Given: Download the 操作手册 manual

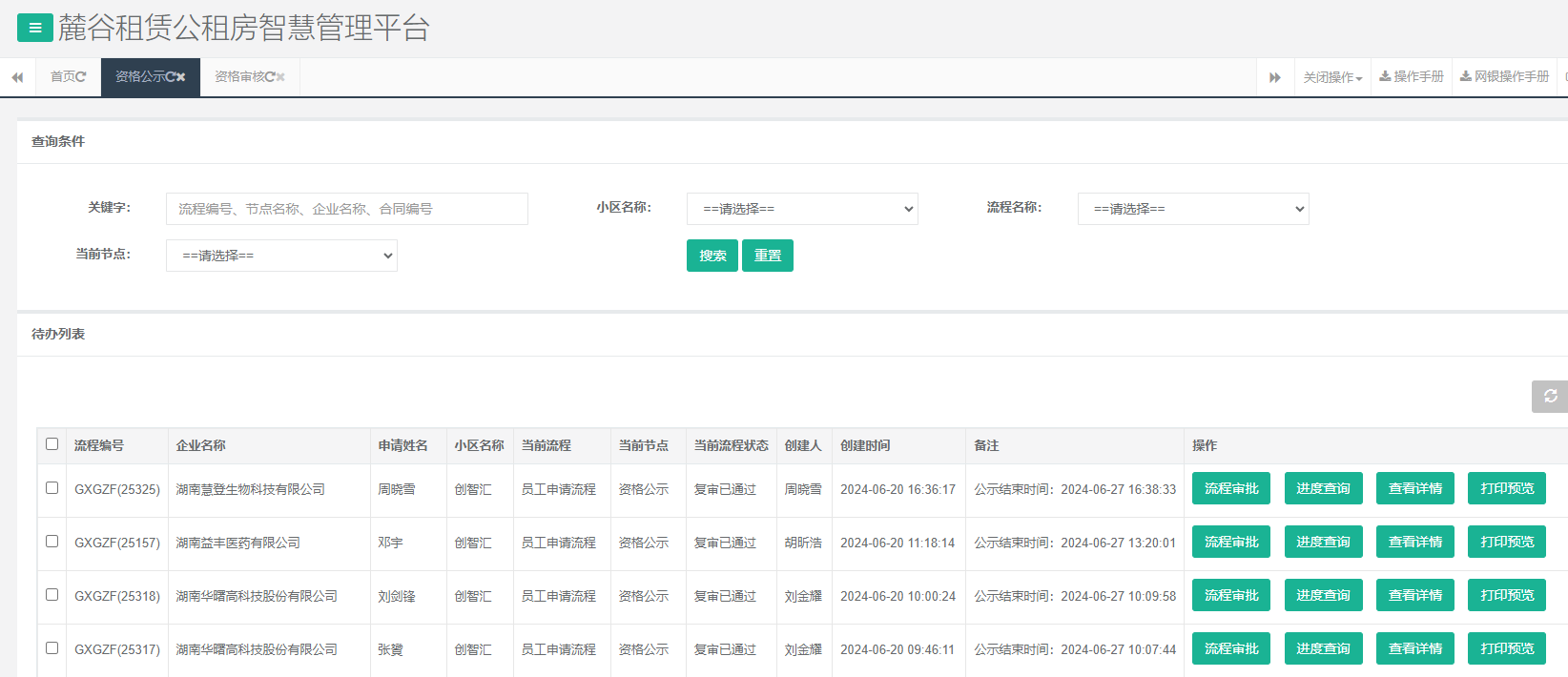Looking at the screenshot, I should click(1412, 76).
